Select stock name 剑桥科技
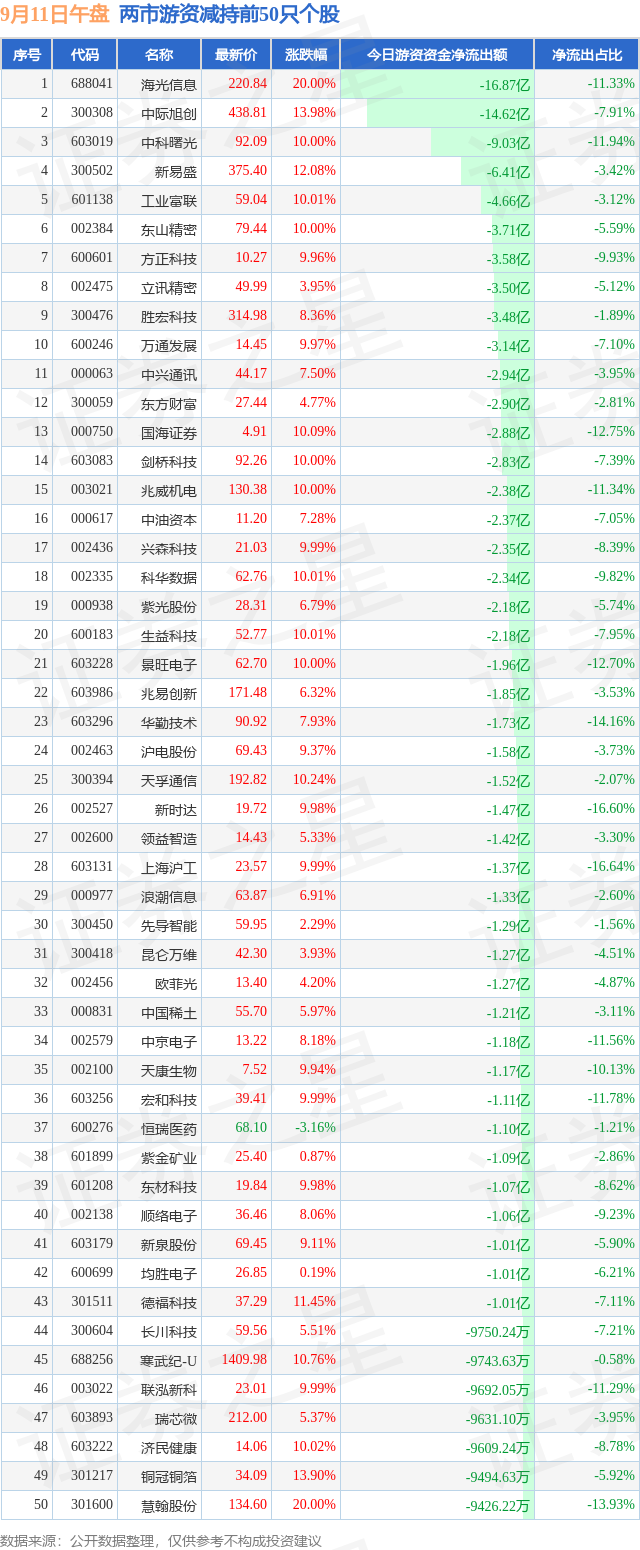The width and height of the screenshot is (640, 1550). pyautogui.click(x=170, y=462)
